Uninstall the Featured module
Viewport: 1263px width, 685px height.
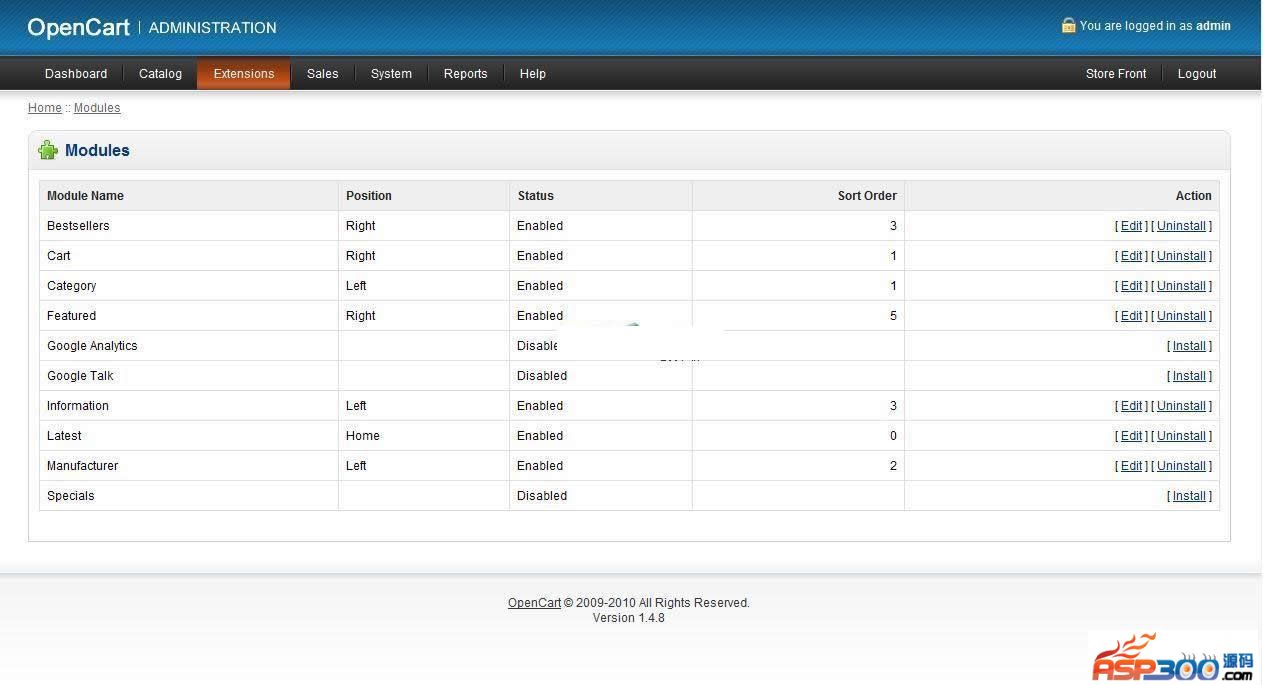pyautogui.click(x=1181, y=316)
